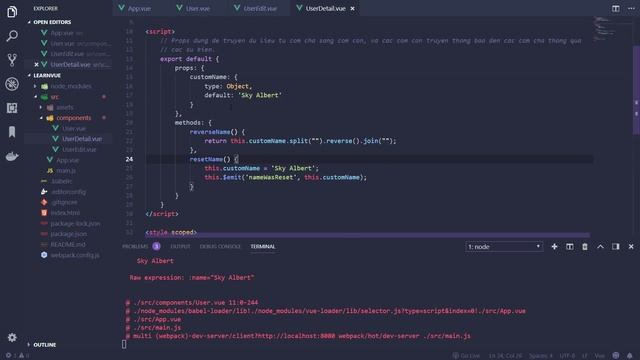This screenshot has height=360, width=640.
Task: Open the Extensions view in activity bar
Action: pos(12,108)
